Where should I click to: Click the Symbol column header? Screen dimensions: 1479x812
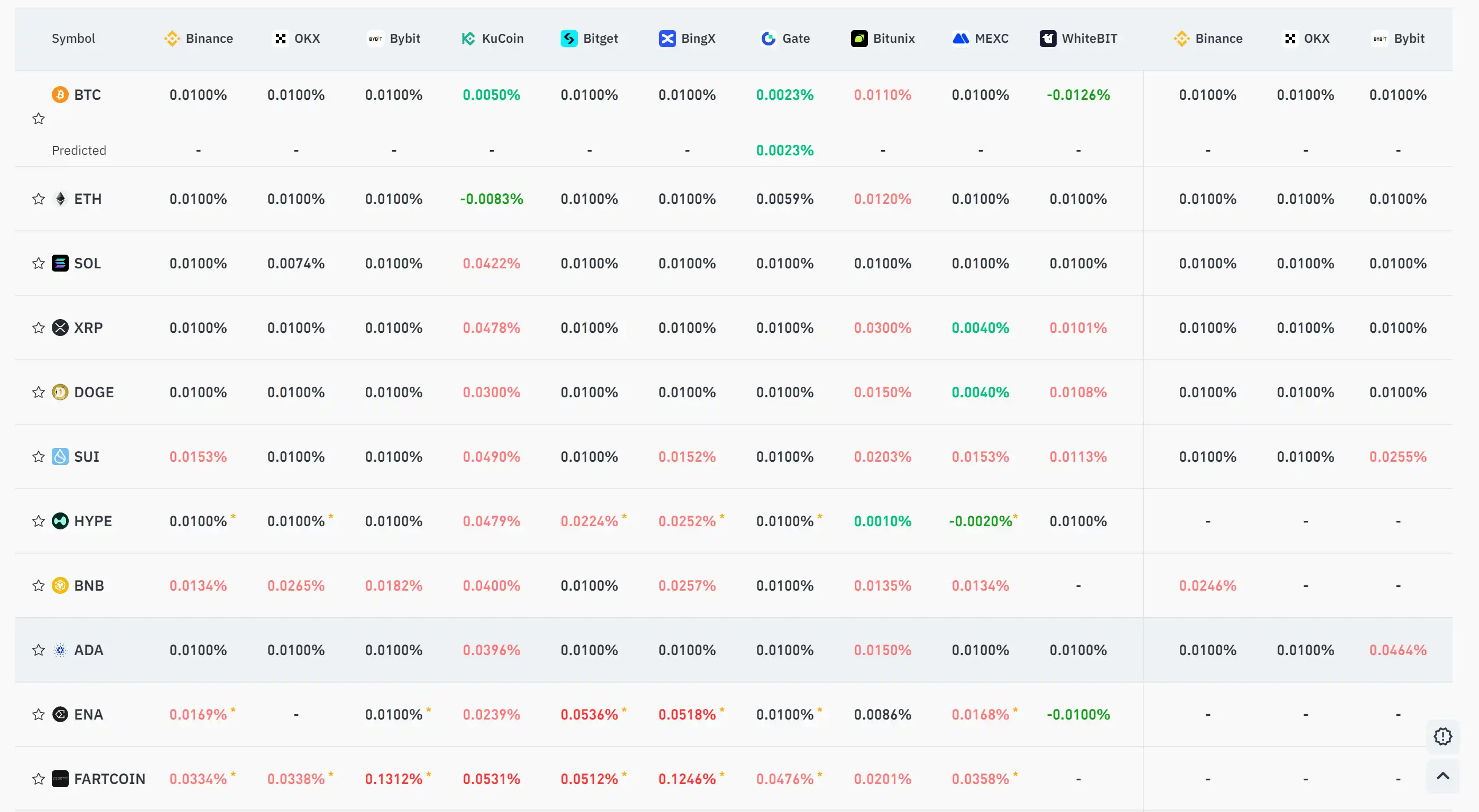73,39
